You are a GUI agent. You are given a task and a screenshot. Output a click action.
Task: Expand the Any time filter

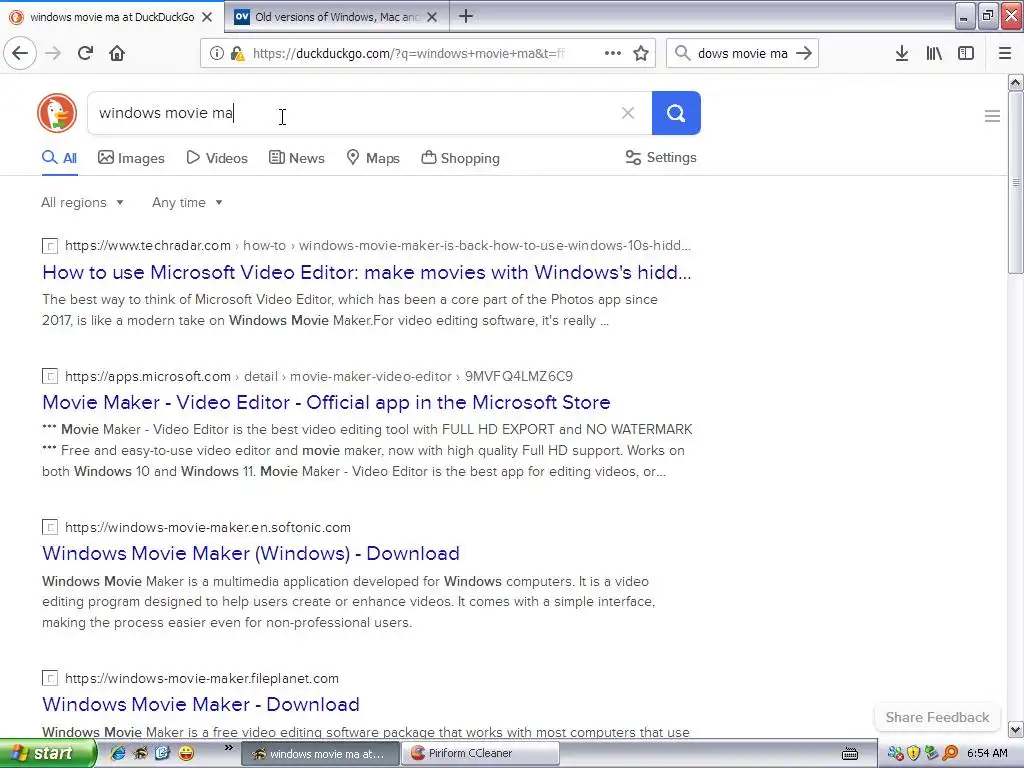coord(187,202)
